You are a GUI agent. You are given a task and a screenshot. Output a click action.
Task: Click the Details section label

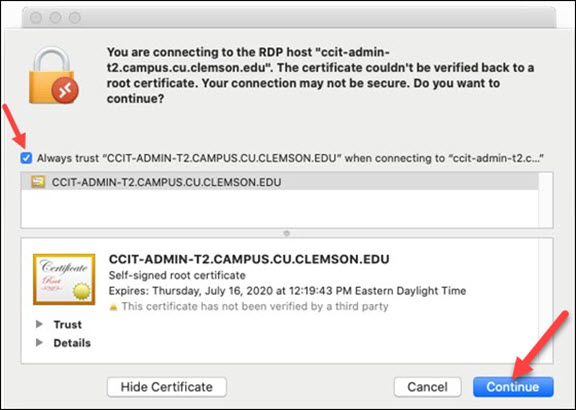click(72, 343)
